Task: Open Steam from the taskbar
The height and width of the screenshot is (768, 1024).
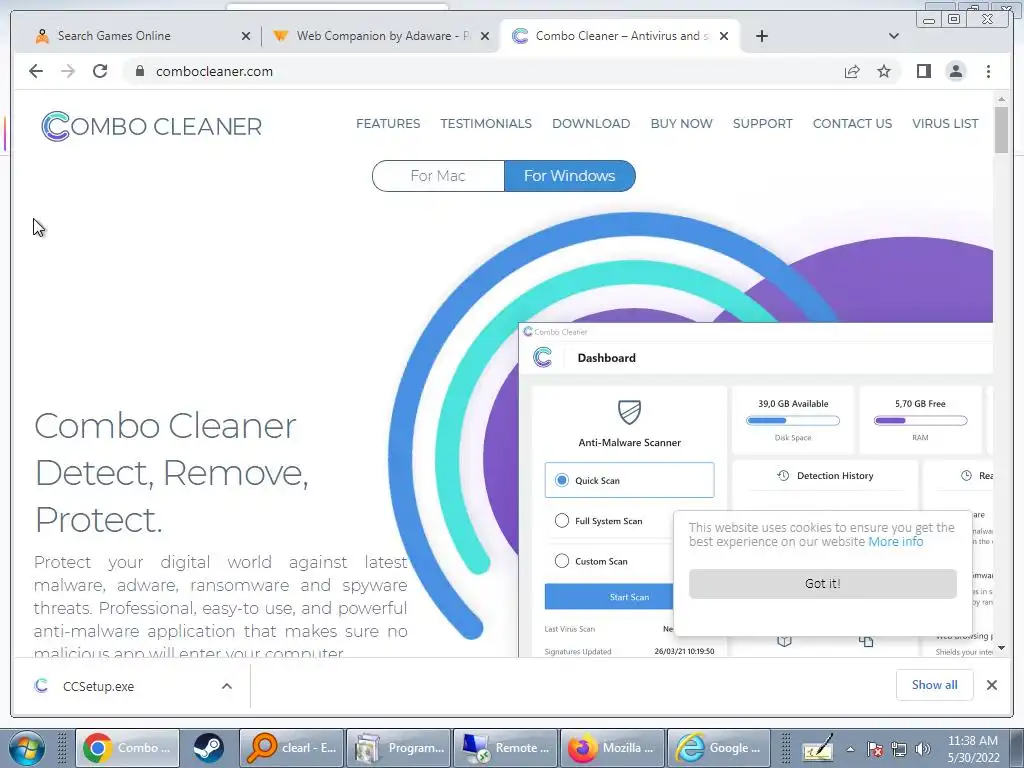Action: pos(208,748)
